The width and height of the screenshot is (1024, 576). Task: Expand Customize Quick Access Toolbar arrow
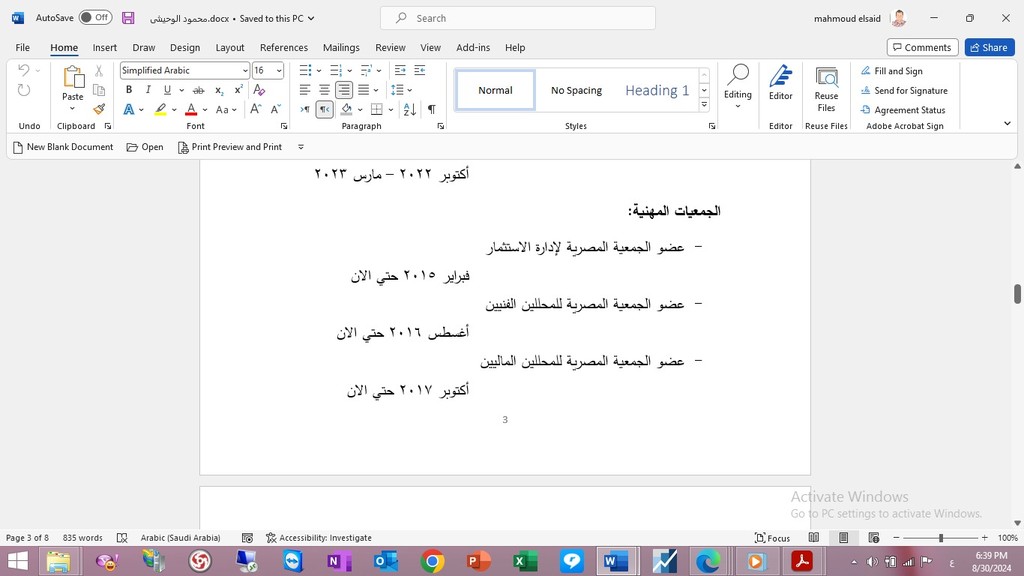(301, 147)
